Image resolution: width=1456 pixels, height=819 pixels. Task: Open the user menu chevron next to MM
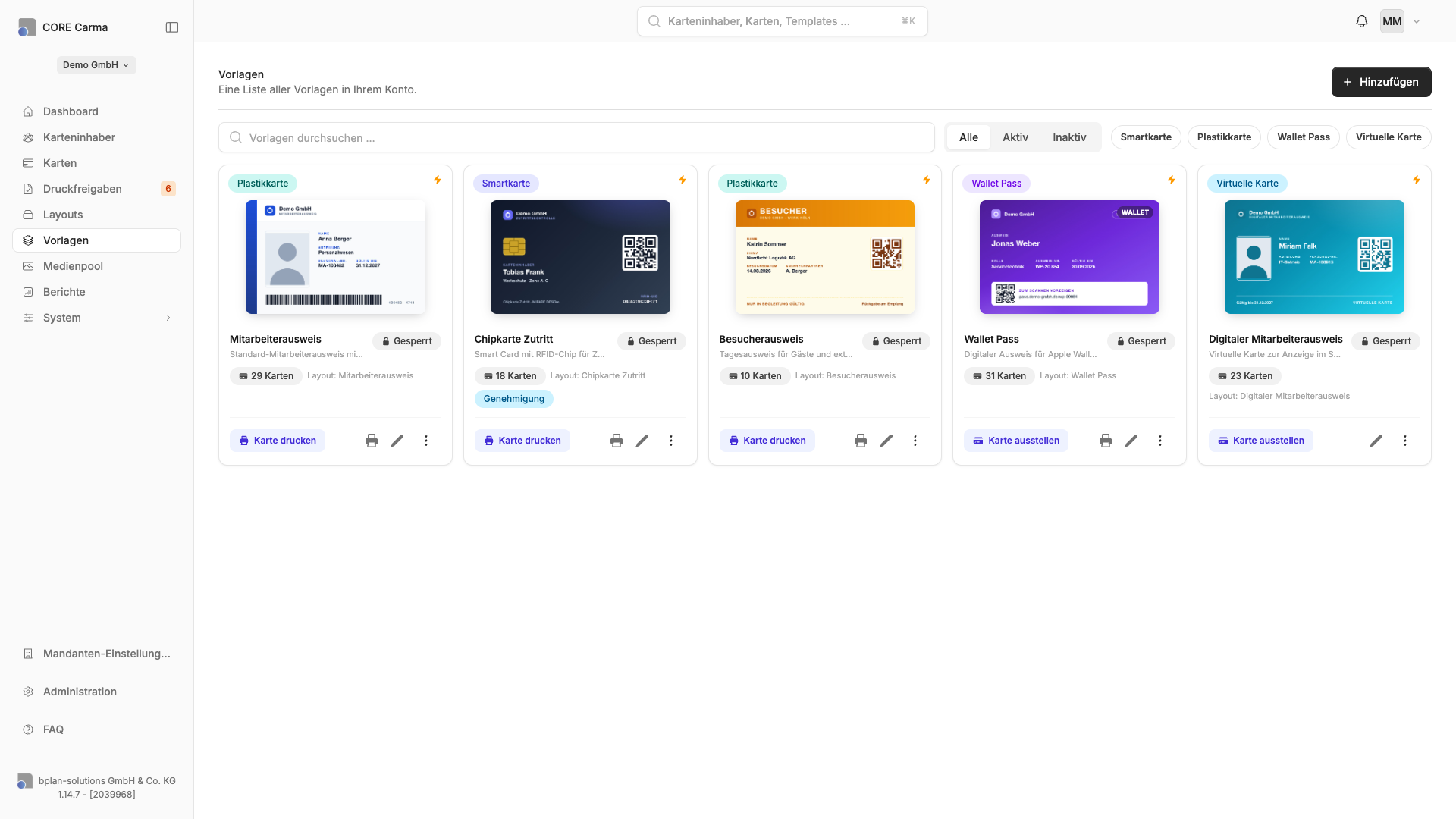tap(1417, 21)
